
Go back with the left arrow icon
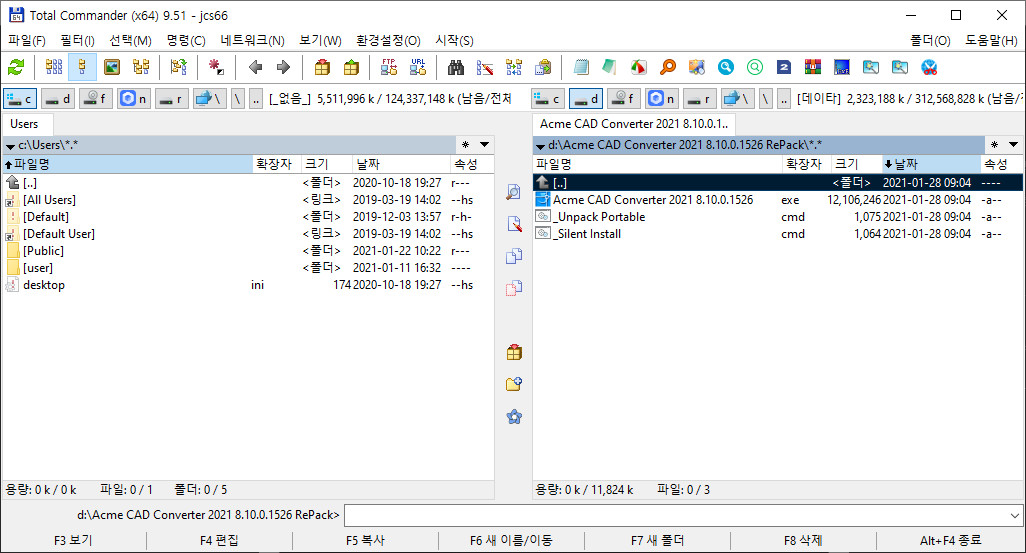click(255, 67)
